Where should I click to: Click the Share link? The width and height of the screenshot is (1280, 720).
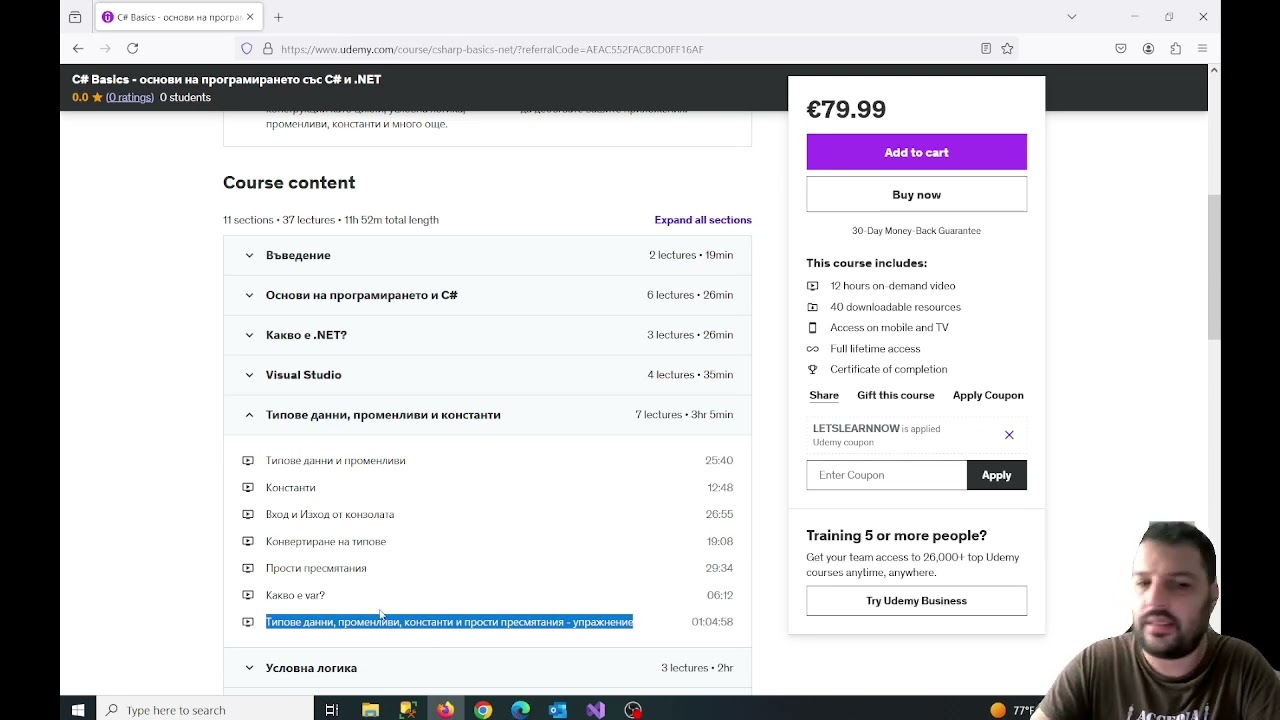pyautogui.click(x=824, y=395)
